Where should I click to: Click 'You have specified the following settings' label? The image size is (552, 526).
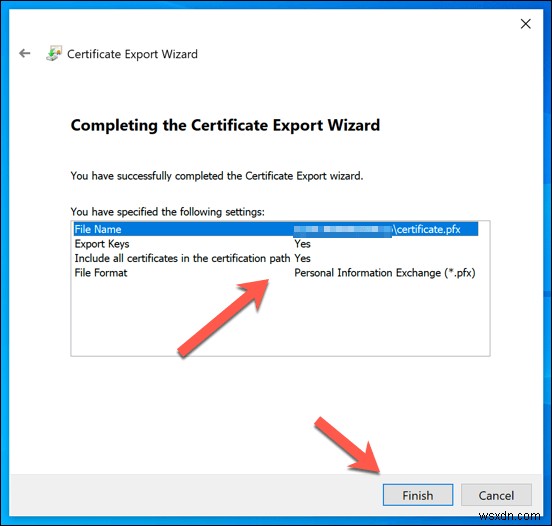pyautogui.click(x=168, y=212)
